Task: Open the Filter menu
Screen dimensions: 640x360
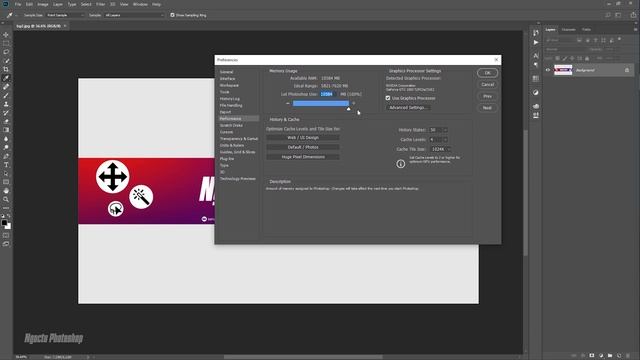Action: (x=100, y=4)
